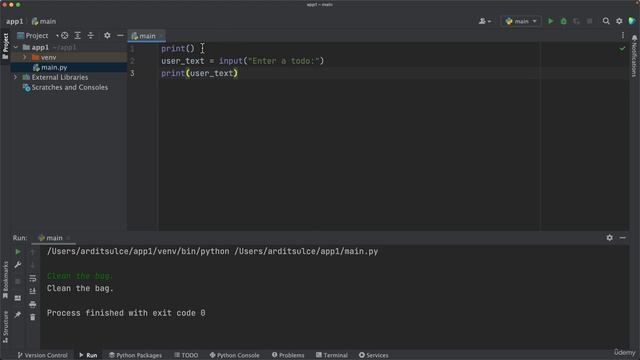This screenshot has width=640, height=360.
Task: Expand External Libraries node
Action: 16,77
